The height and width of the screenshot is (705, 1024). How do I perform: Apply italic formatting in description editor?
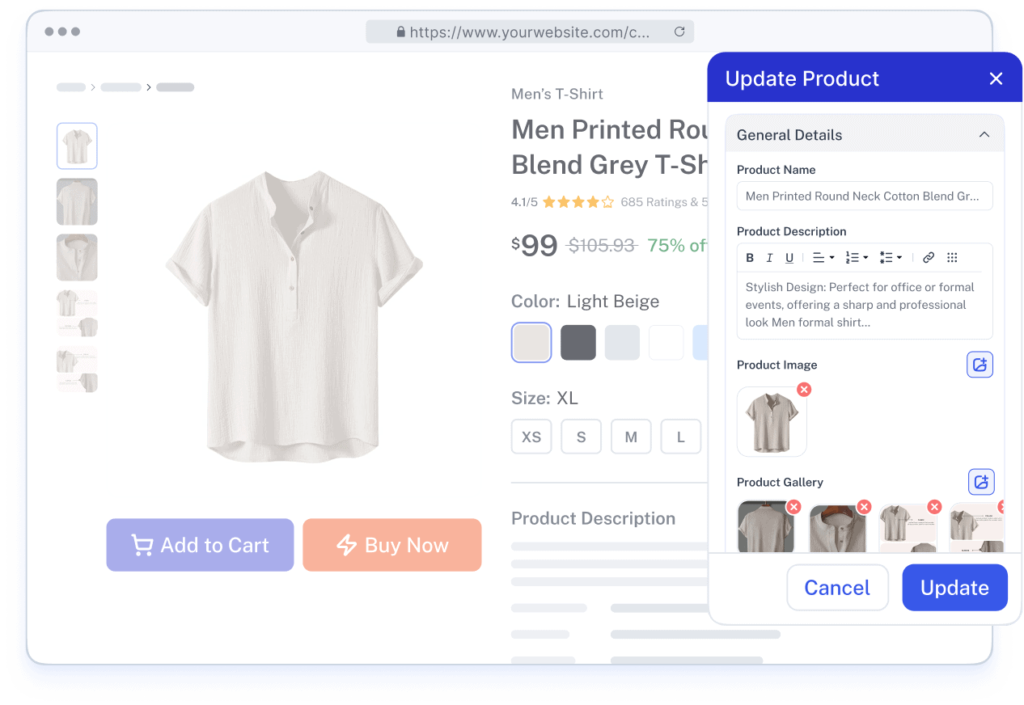(769, 258)
